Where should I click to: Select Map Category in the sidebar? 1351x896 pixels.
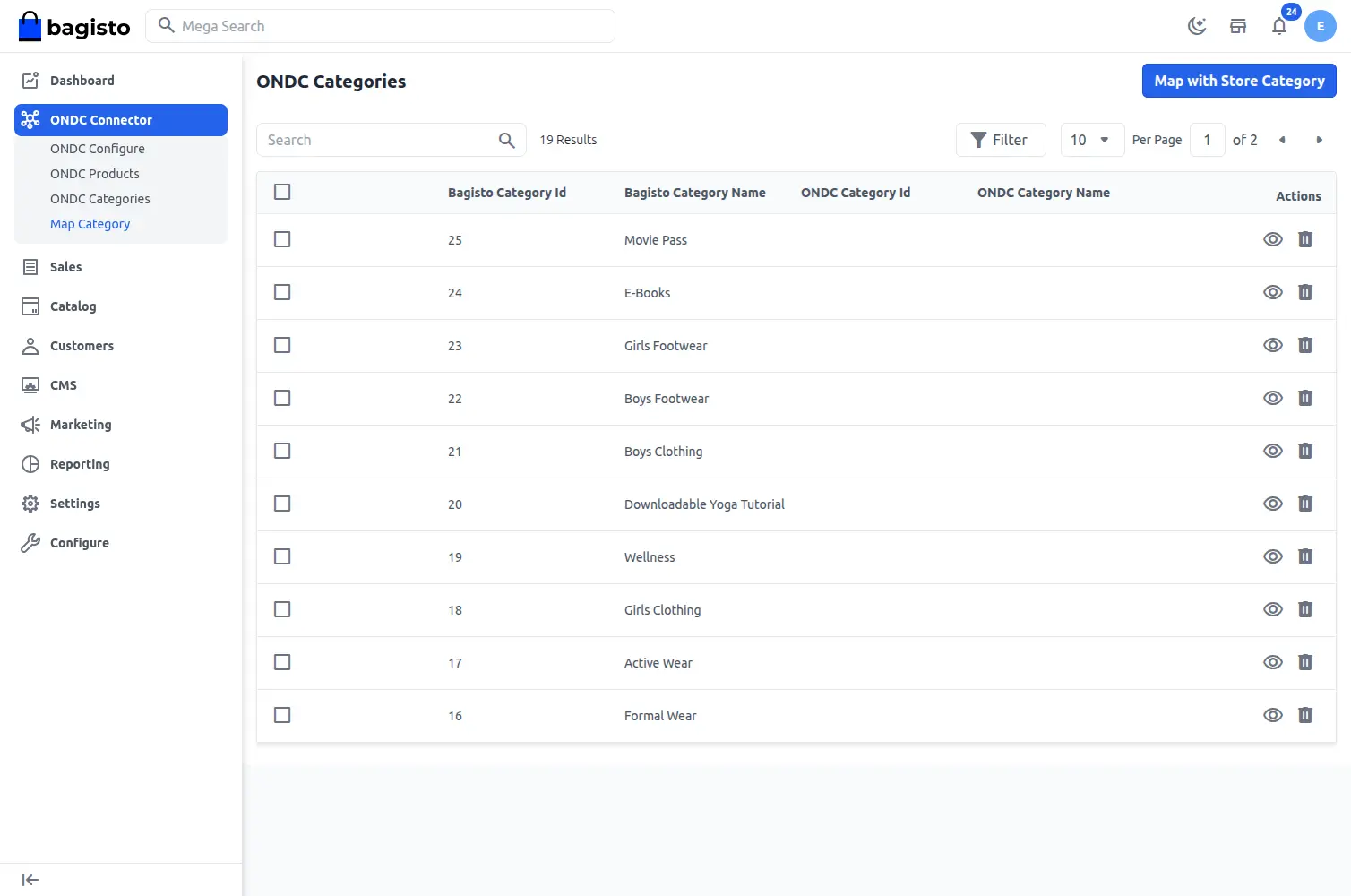coord(90,223)
